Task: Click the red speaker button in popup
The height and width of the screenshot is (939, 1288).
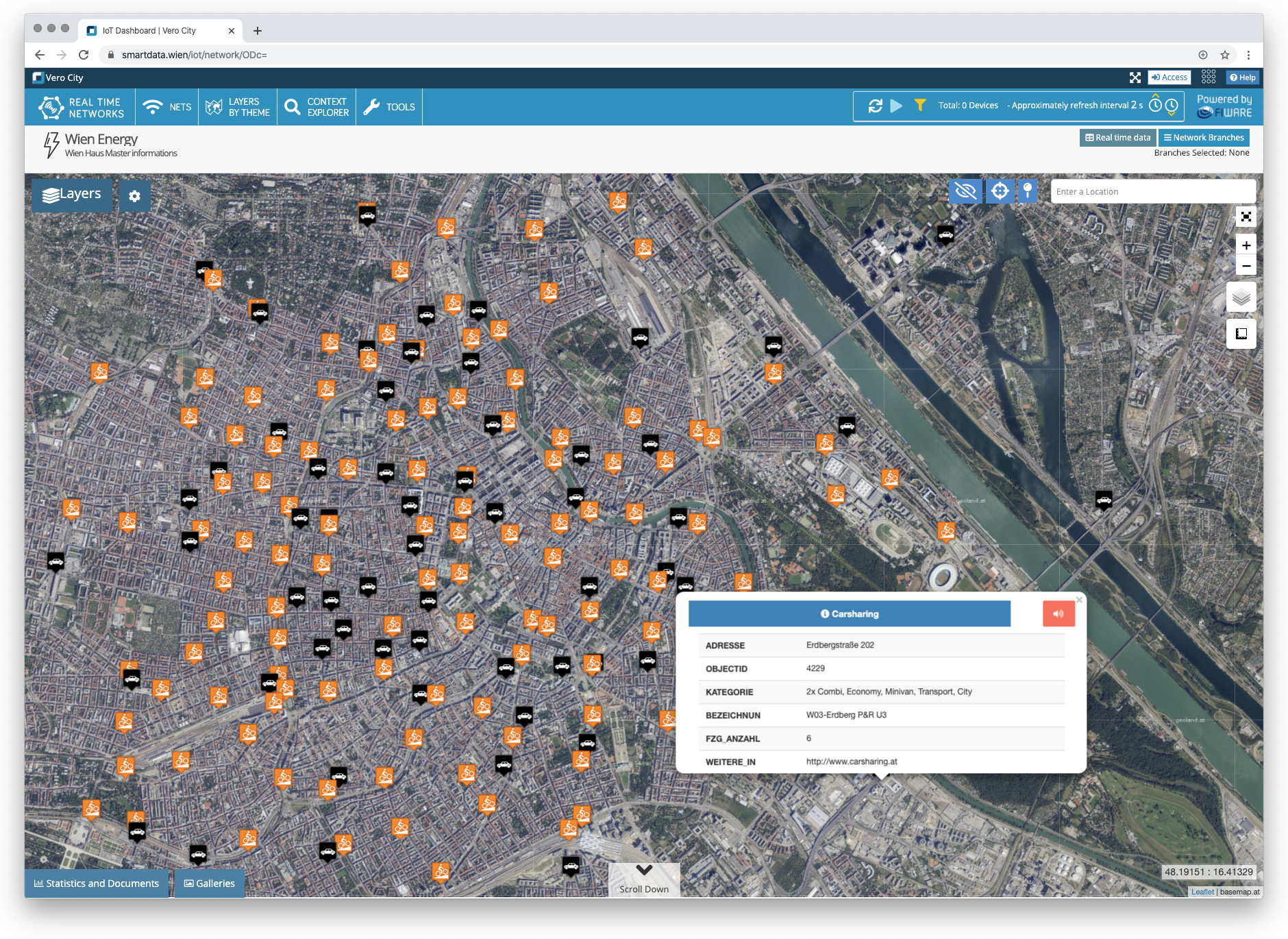Action: [1058, 614]
